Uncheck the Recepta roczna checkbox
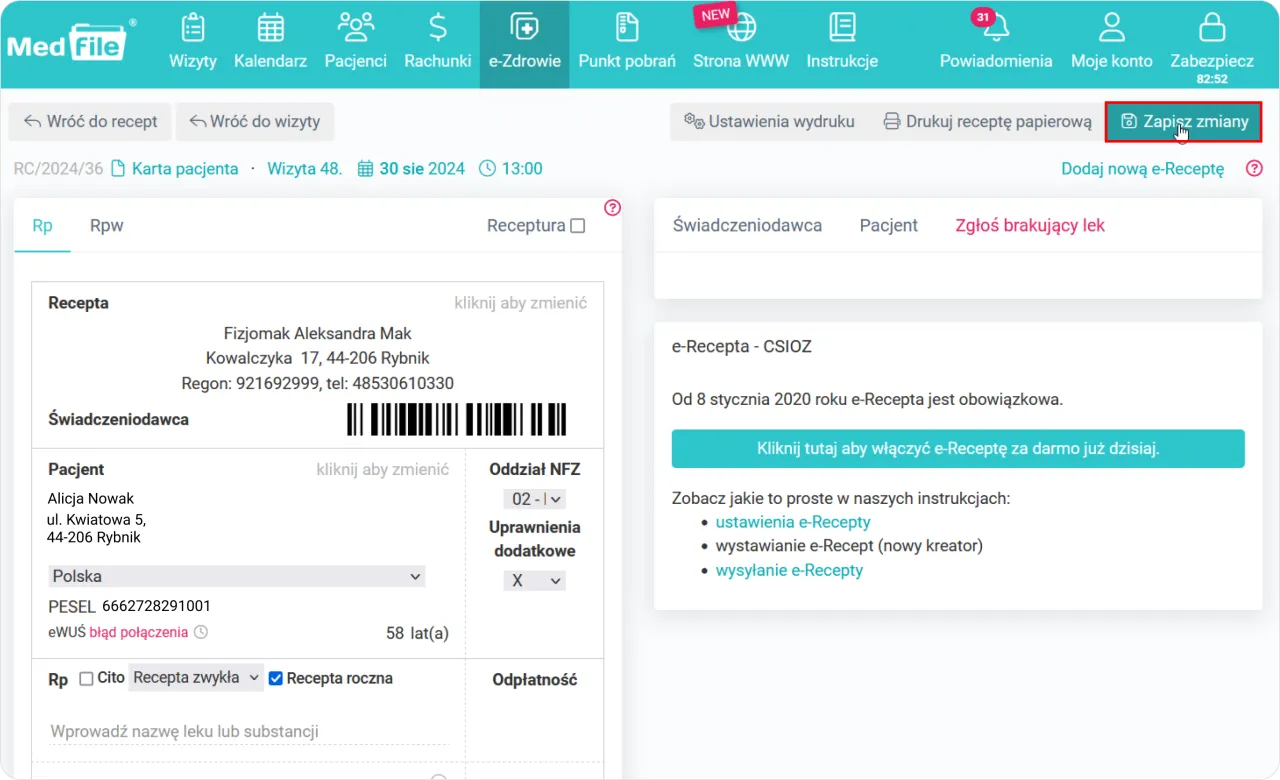Screen dimensions: 1280x780 tap(276, 679)
